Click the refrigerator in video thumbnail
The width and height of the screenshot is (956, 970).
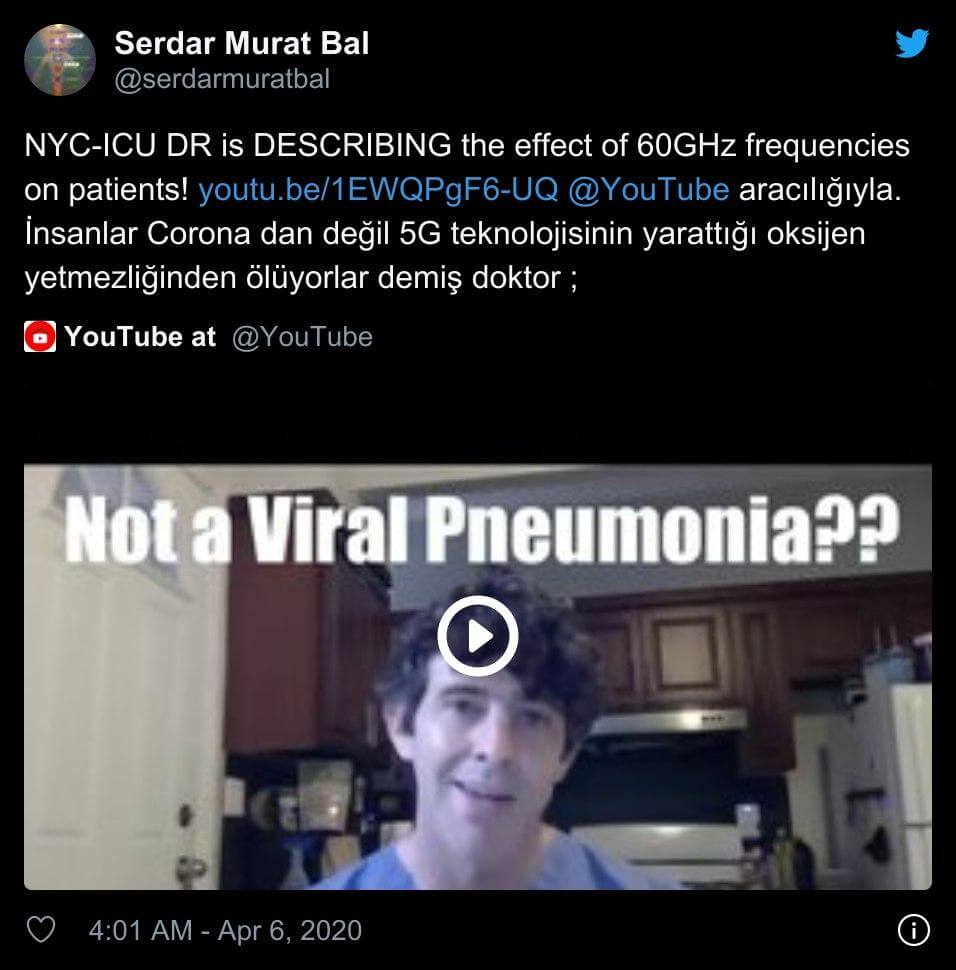coord(891,779)
